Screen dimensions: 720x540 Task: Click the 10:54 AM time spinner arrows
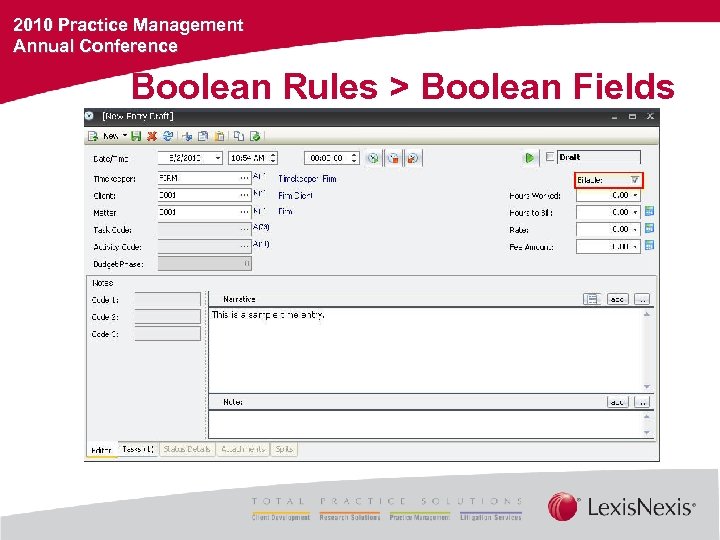coord(273,158)
